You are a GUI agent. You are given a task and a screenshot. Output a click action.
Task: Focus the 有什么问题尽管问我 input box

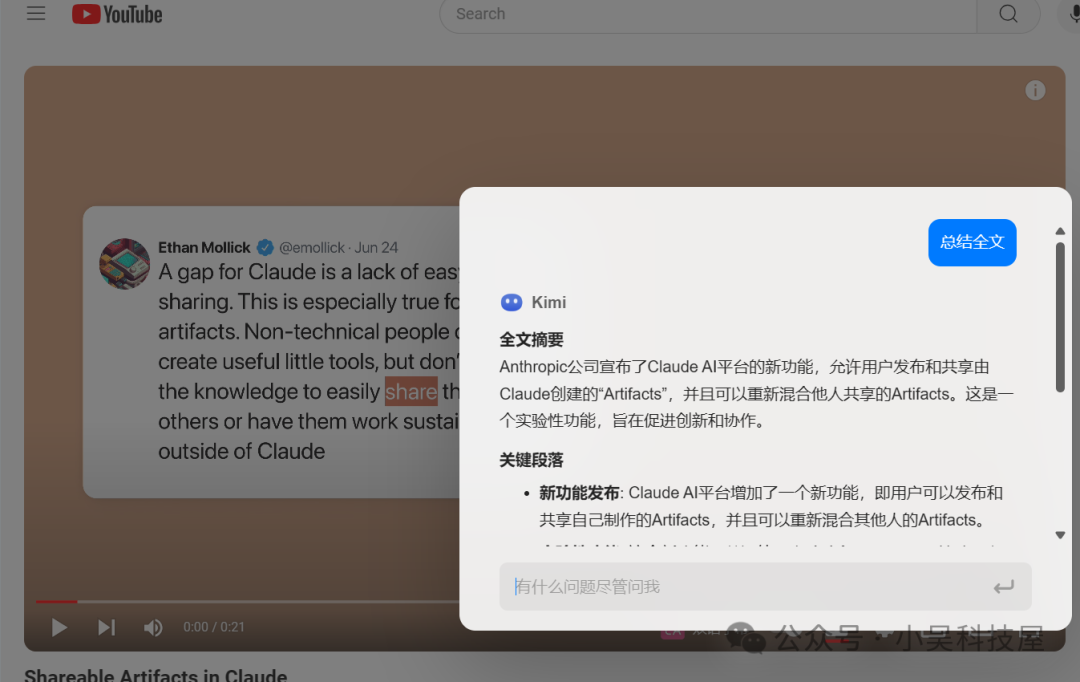[765, 586]
